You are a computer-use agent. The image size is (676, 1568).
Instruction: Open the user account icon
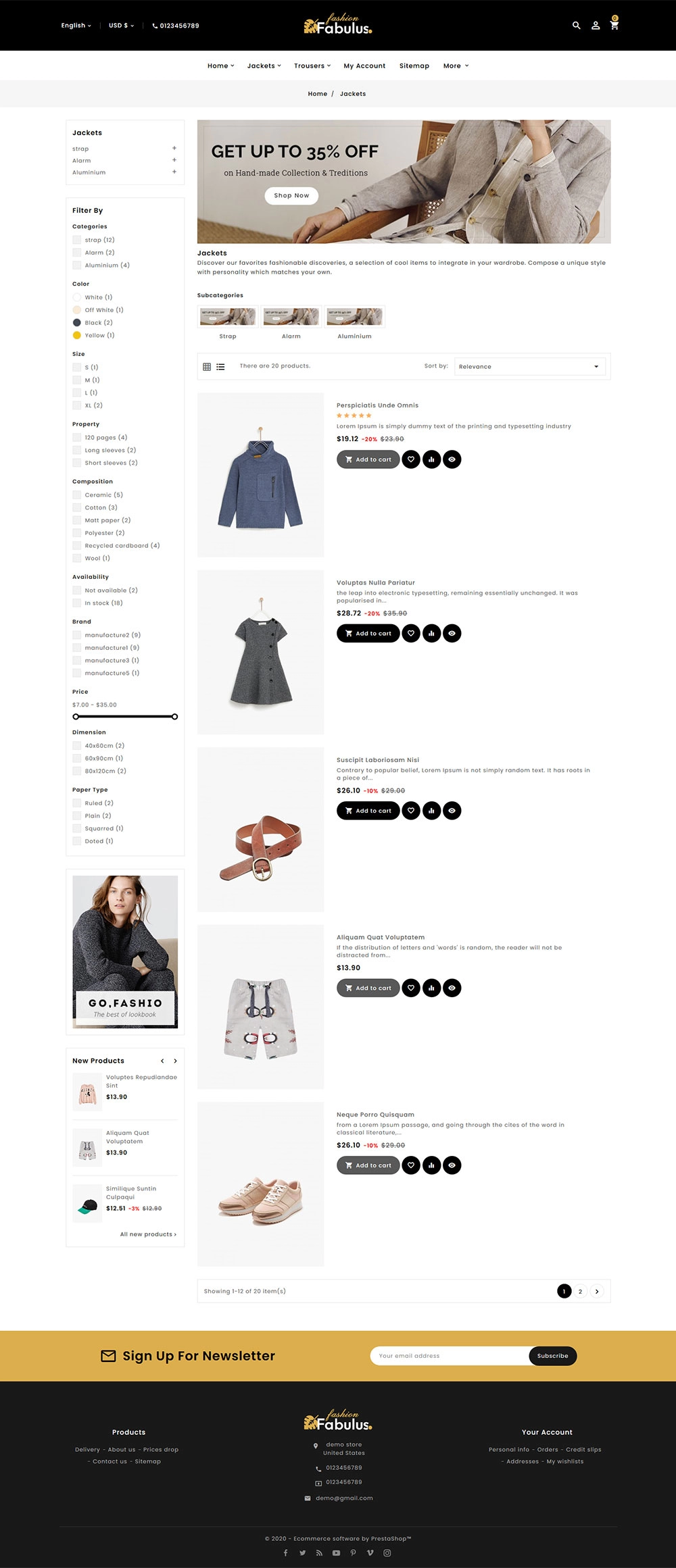pos(596,26)
